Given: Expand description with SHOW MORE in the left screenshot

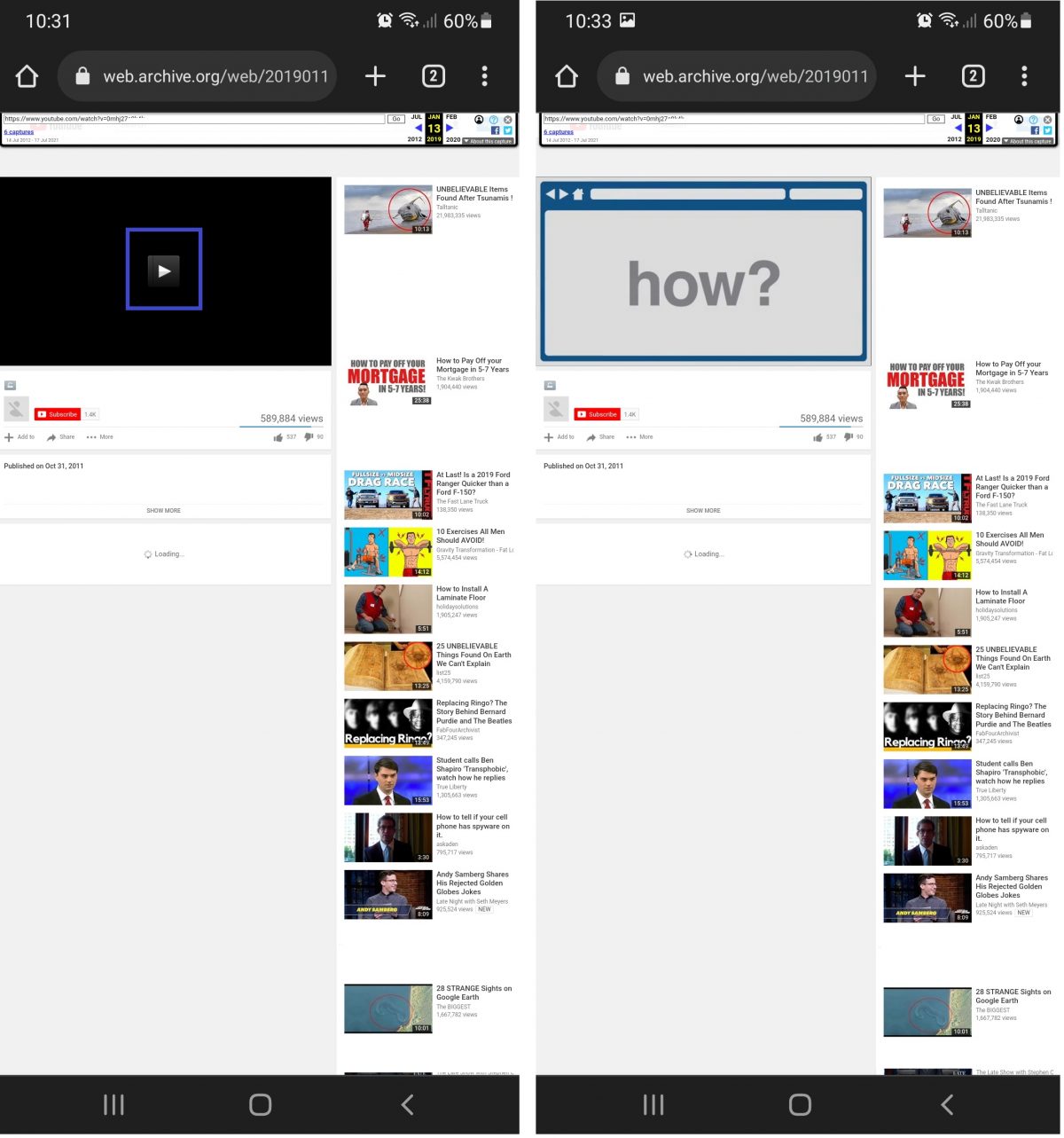Looking at the screenshot, I should (x=163, y=511).
